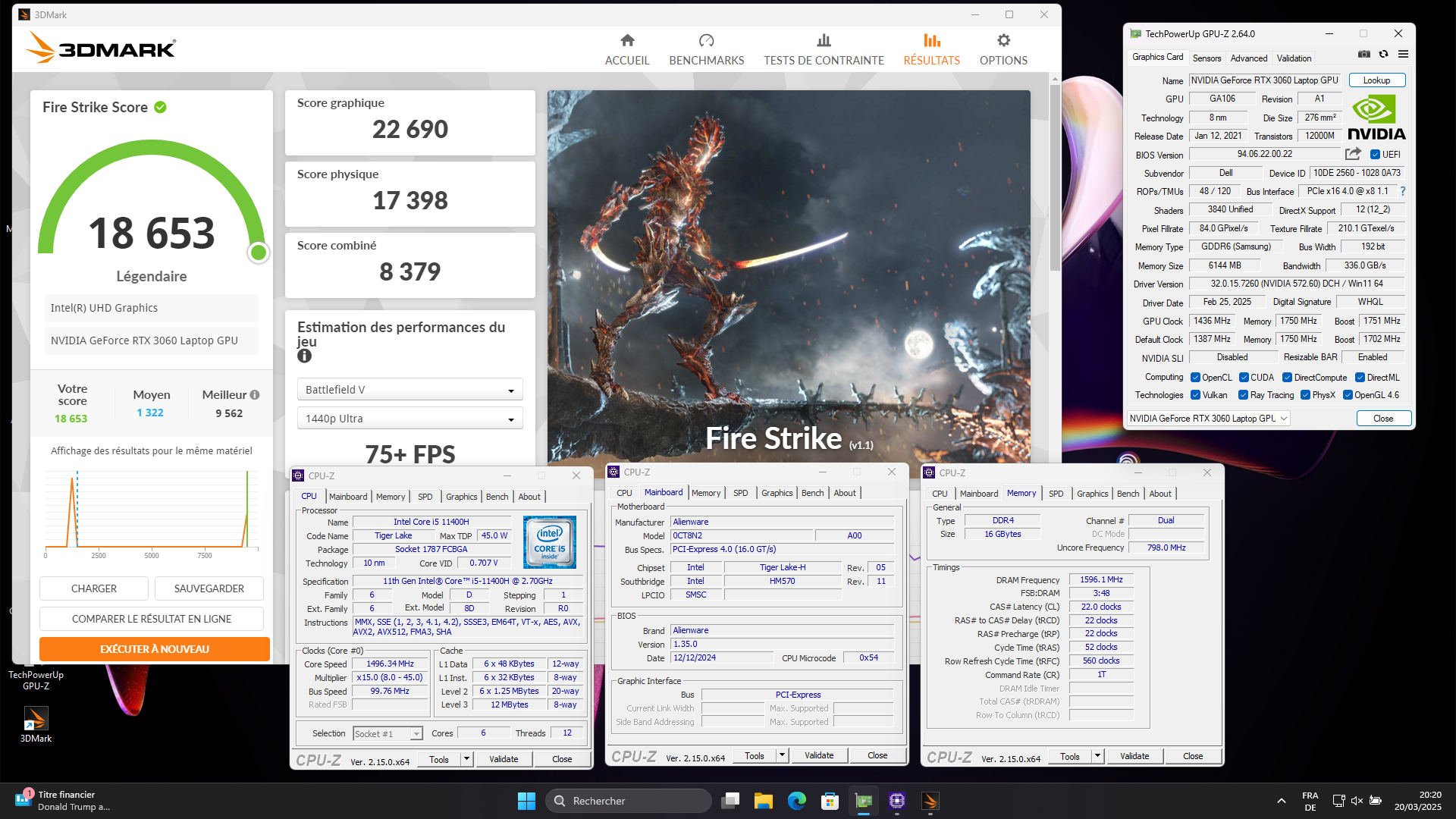Expand the Battlefield V game dropdown
The height and width of the screenshot is (819, 1456).
409,390
